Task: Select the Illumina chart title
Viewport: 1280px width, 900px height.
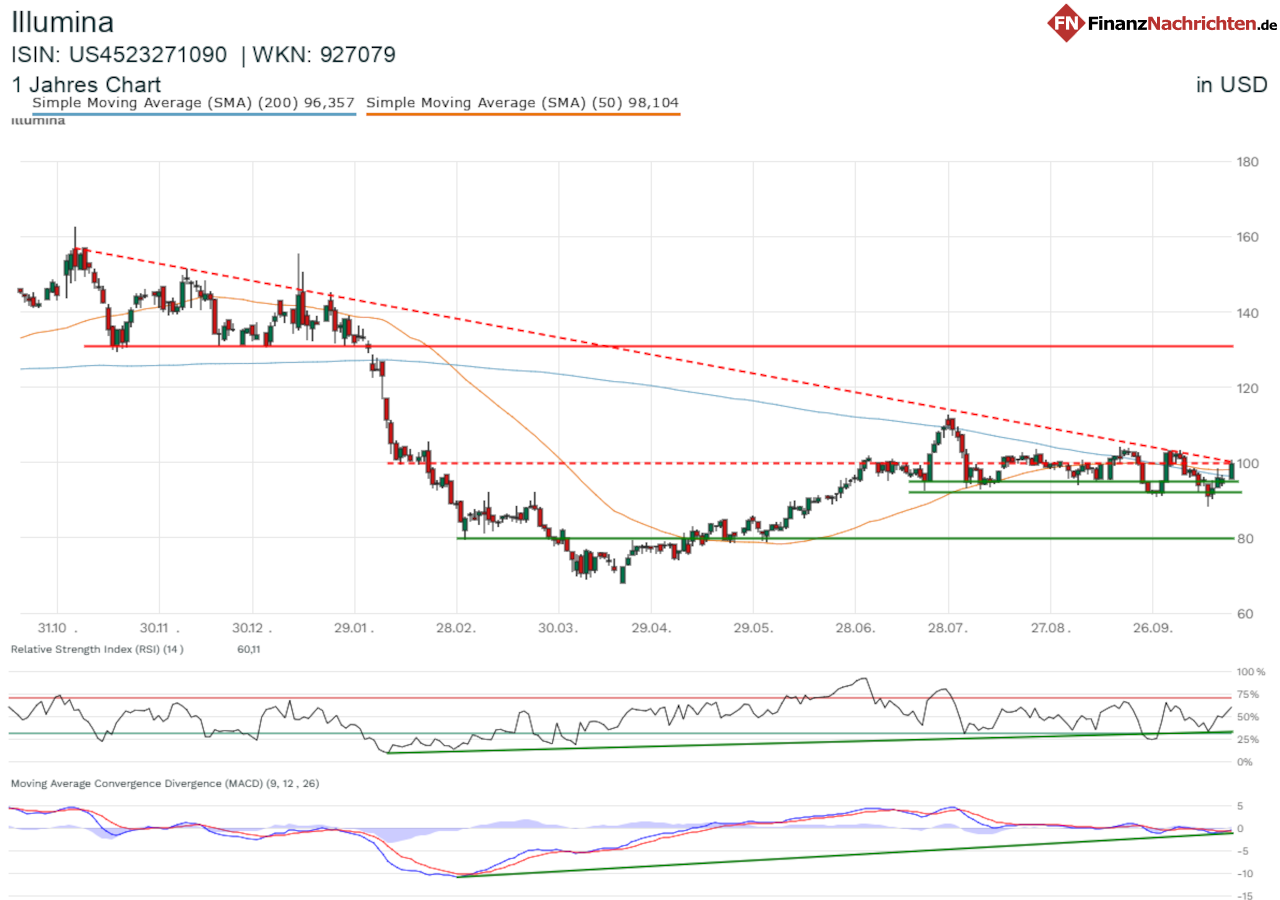Action: (x=62, y=22)
